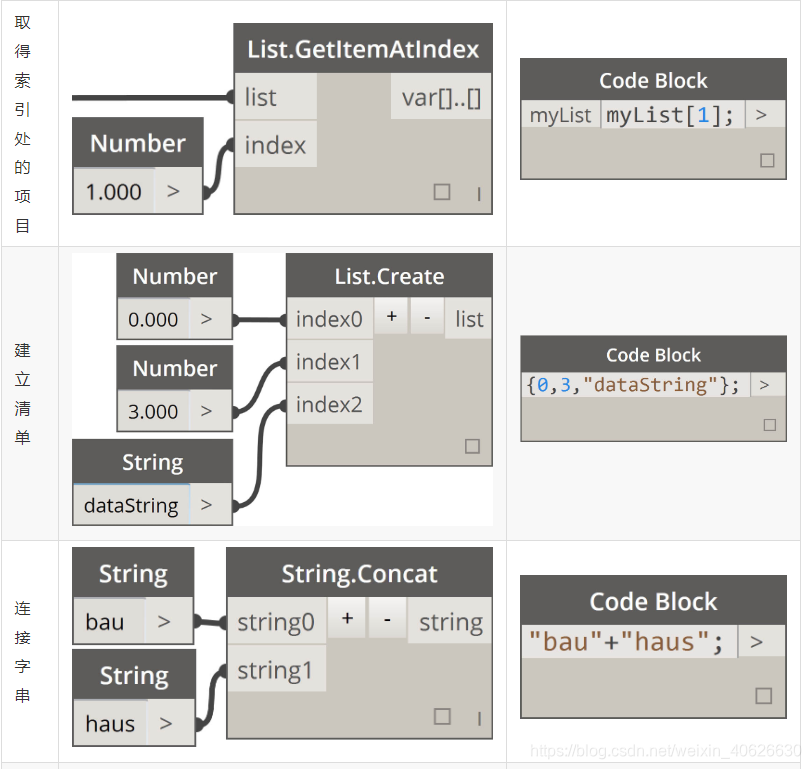The image size is (811, 769).
Task: Click the string1 input port on String.Concat
Action: click(x=277, y=668)
